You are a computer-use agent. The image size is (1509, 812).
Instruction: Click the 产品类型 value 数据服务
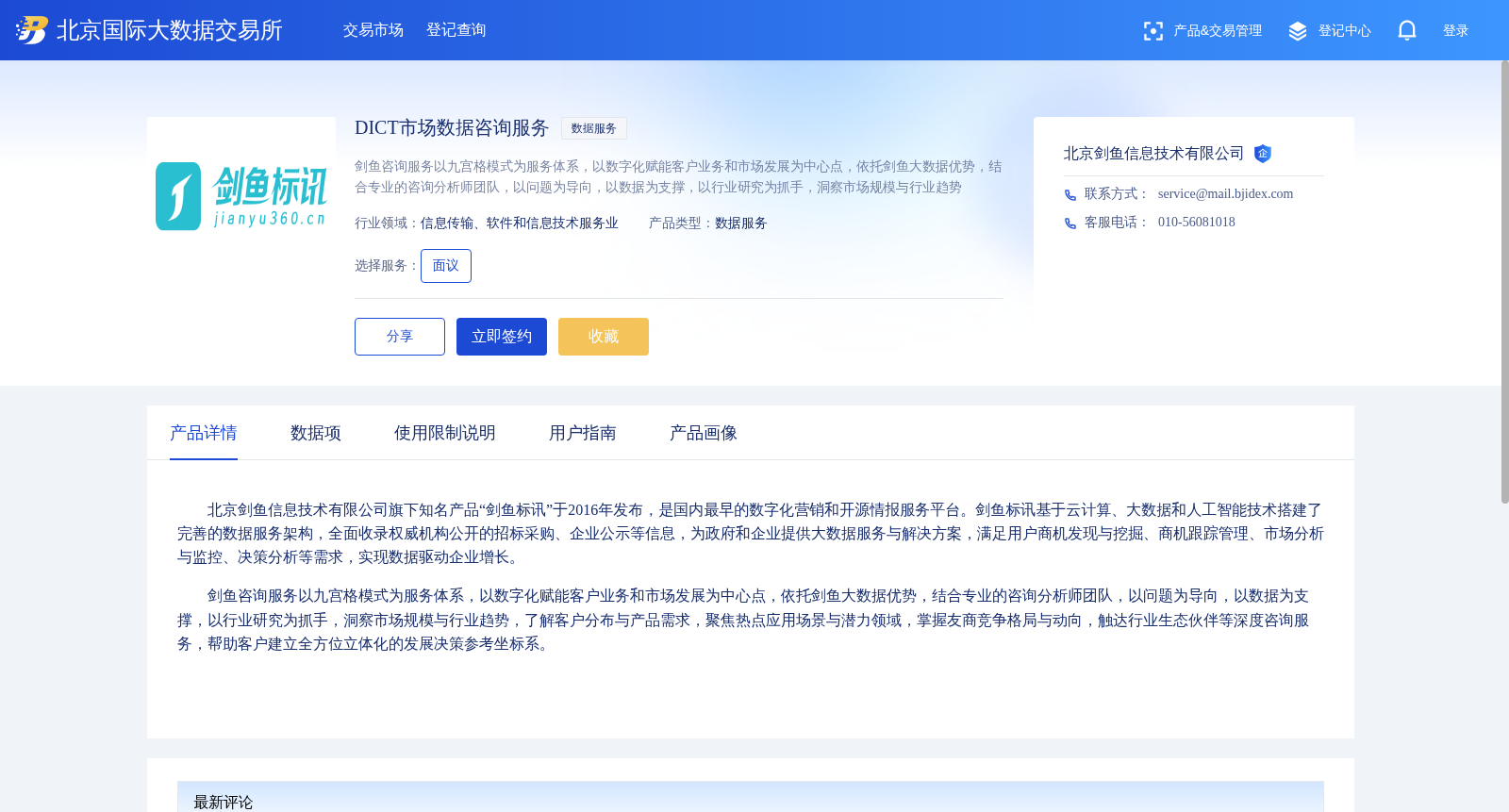point(741,224)
